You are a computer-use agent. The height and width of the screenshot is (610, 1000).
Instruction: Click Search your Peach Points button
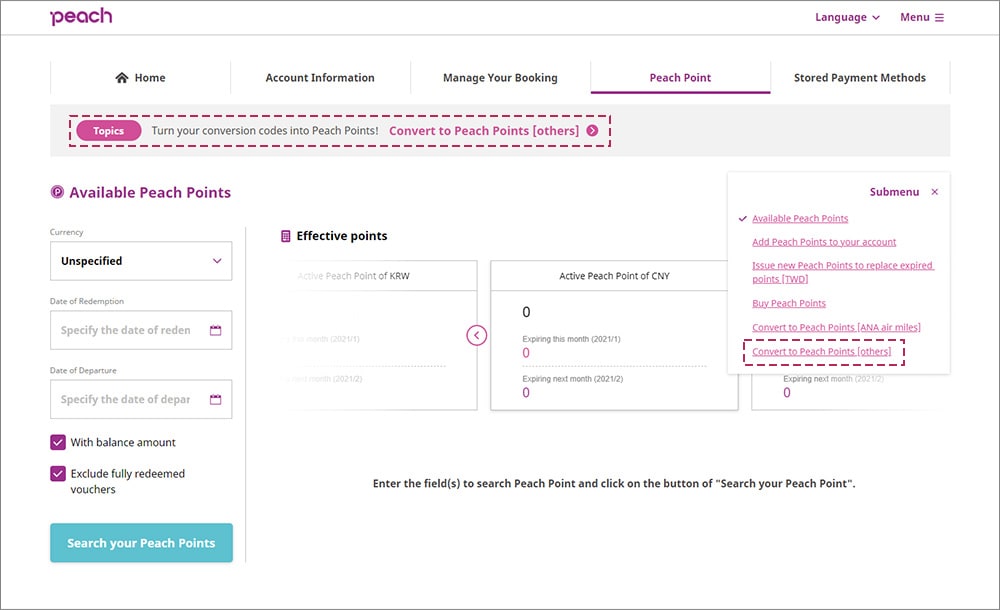point(142,543)
